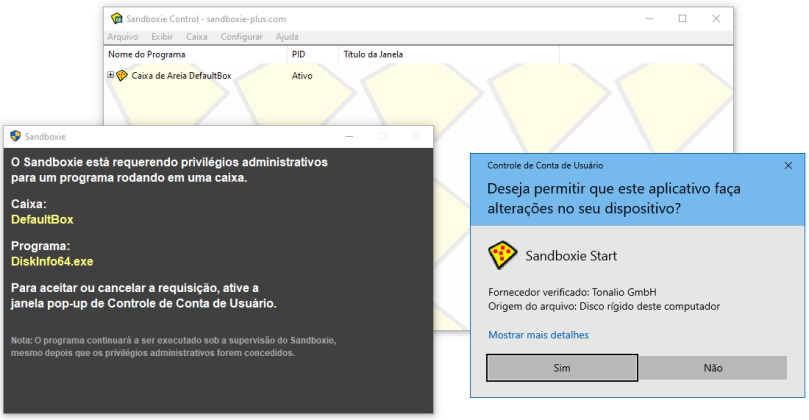Screen dimensions: 809x420
Task: Open the Mostrar mais detalhes link
Action: (x=539, y=335)
